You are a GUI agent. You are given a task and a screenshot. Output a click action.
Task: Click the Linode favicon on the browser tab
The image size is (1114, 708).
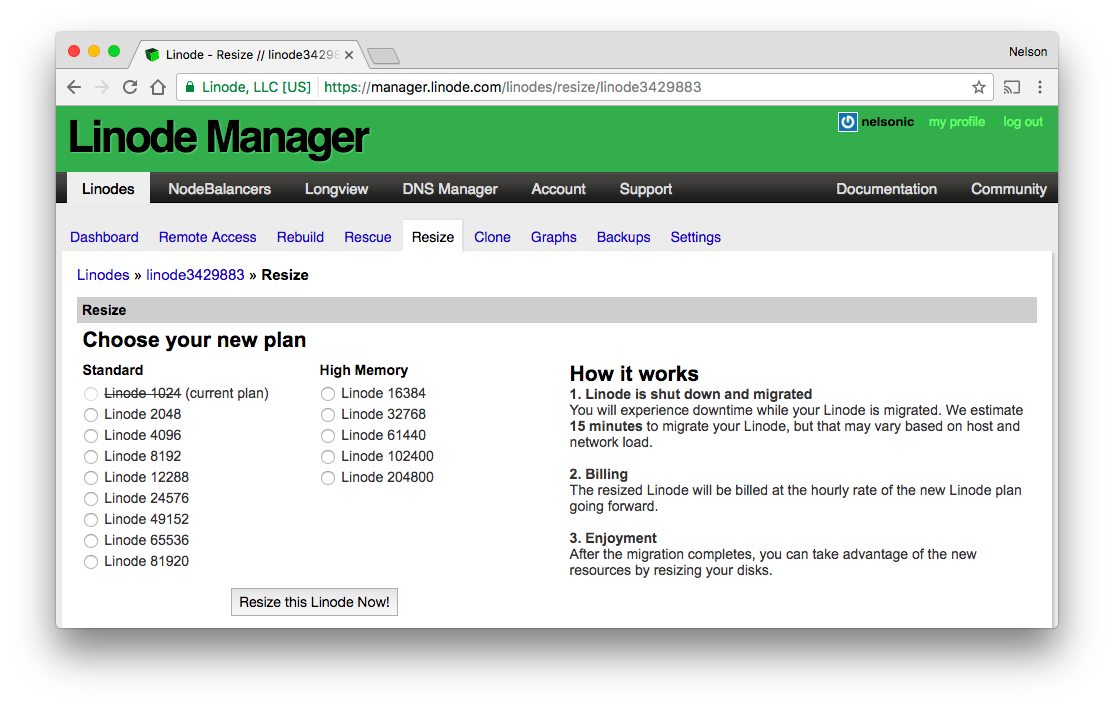tap(152, 55)
